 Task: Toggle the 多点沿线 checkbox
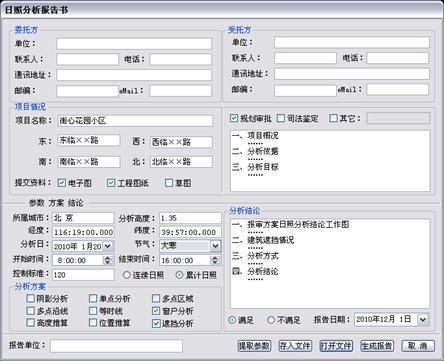tap(31, 311)
